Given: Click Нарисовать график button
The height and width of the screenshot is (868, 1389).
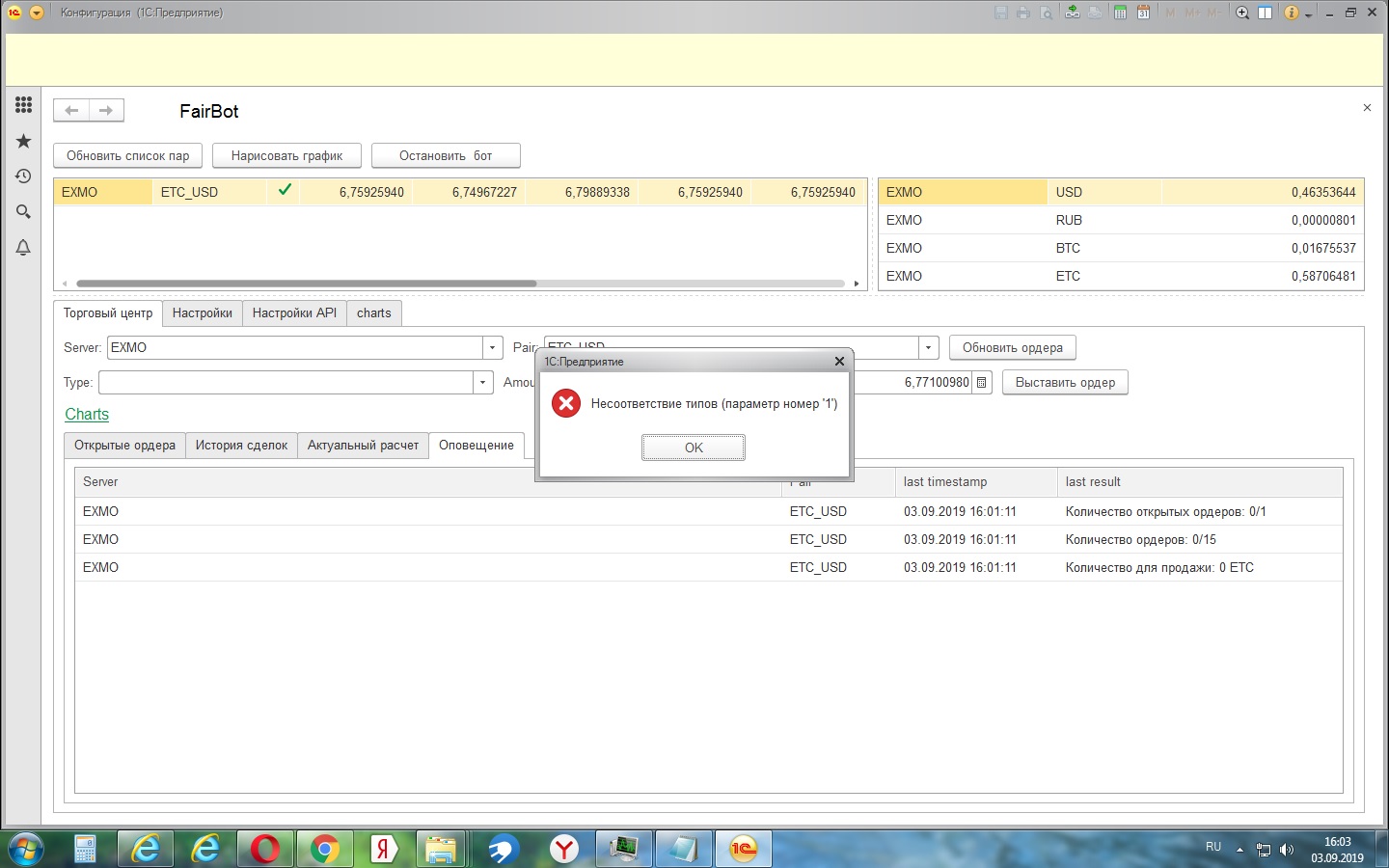Looking at the screenshot, I should point(286,155).
